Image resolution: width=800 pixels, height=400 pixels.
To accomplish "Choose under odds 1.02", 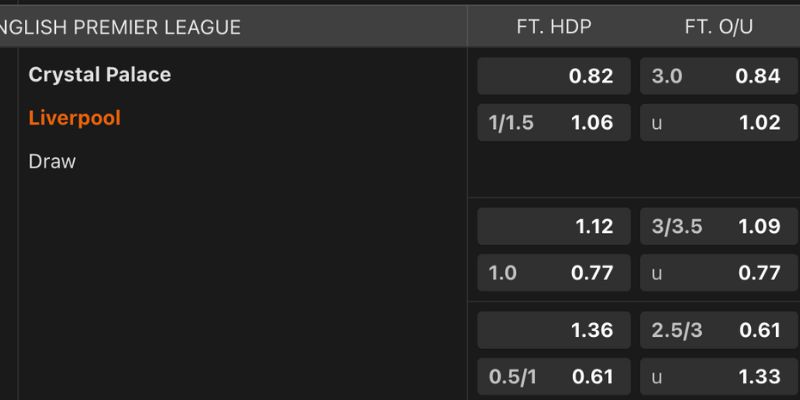I will (716, 123).
